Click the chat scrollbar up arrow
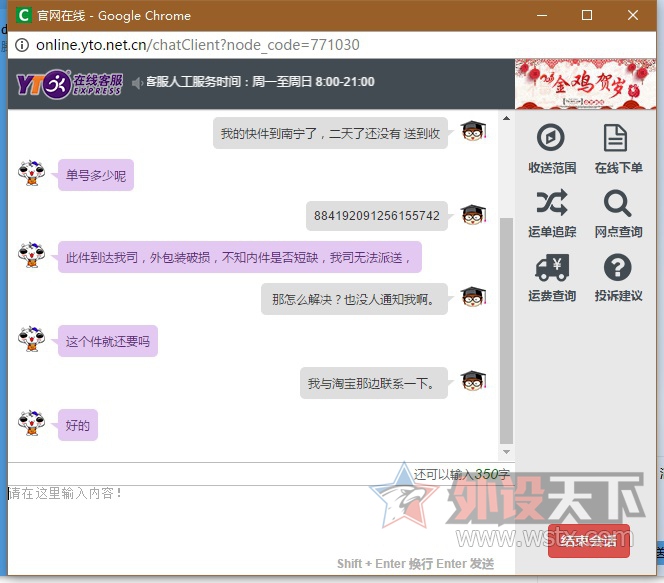 (505, 120)
